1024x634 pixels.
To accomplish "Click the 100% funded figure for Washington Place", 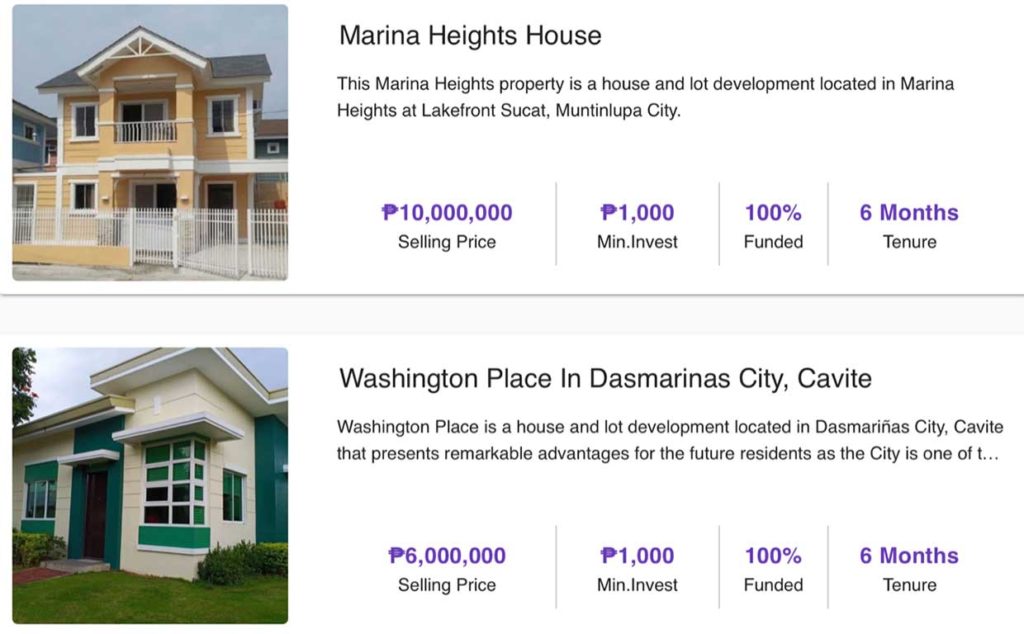I will 773,556.
